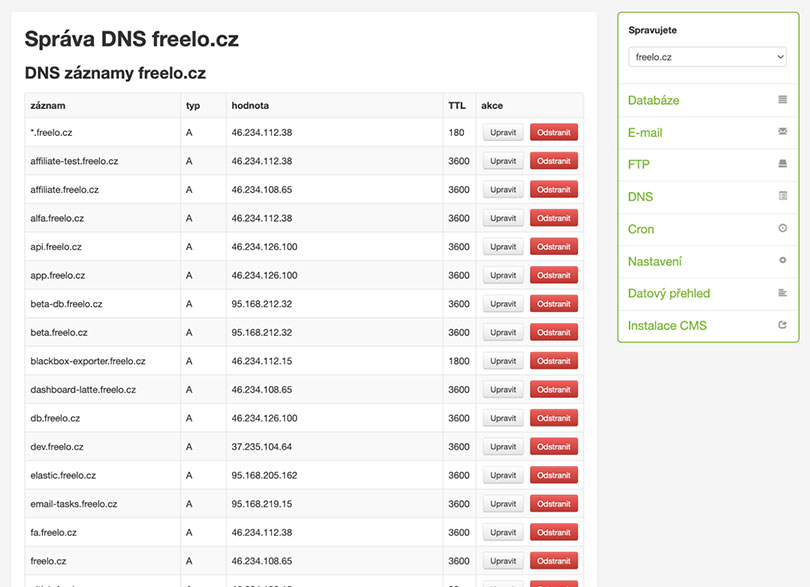Viewport: 810px width, 587px height.
Task: Click the blackbox-exporter.freelo.cz record name
Action: coord(88,361)
